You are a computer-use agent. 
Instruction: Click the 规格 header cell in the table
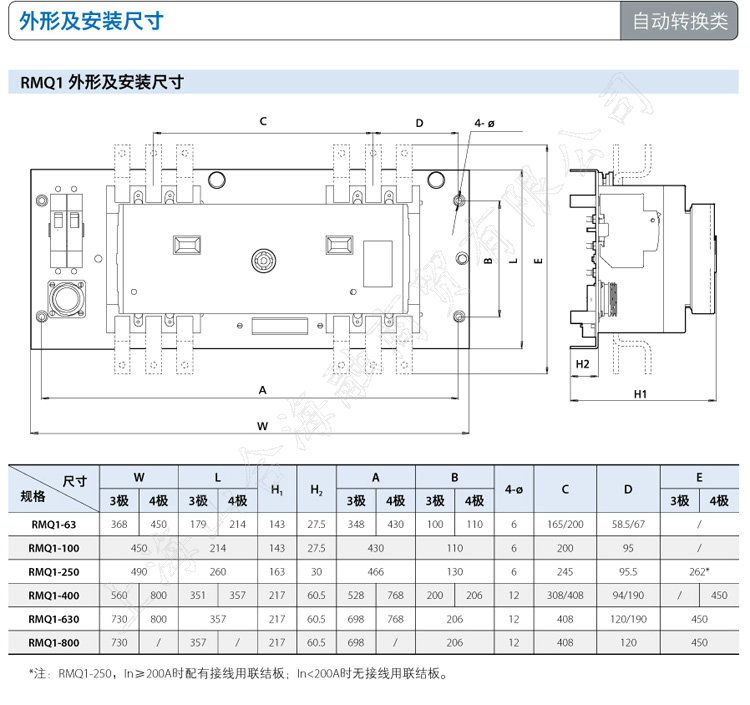[33, 496]
